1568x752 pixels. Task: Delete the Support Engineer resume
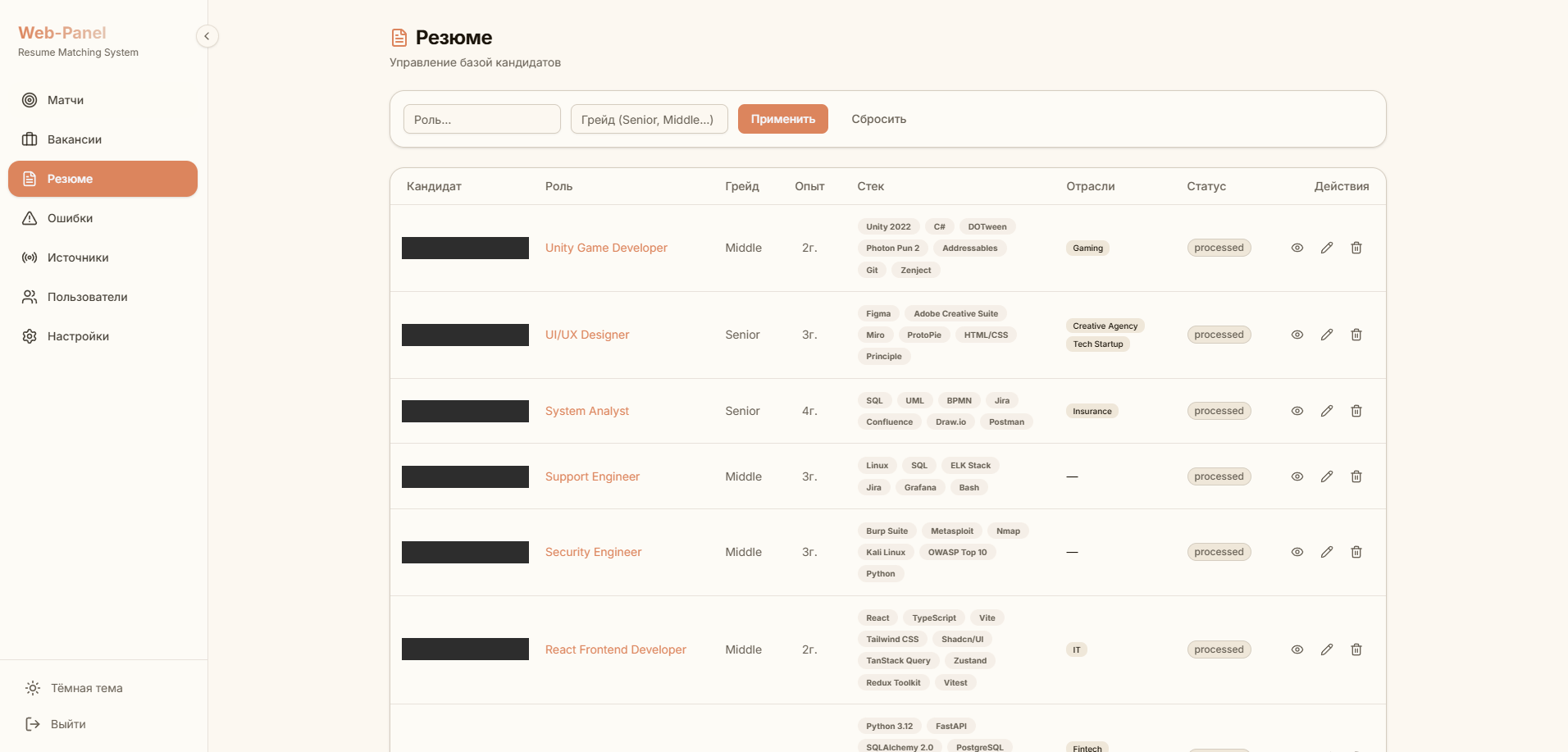tap(1356, 476)
